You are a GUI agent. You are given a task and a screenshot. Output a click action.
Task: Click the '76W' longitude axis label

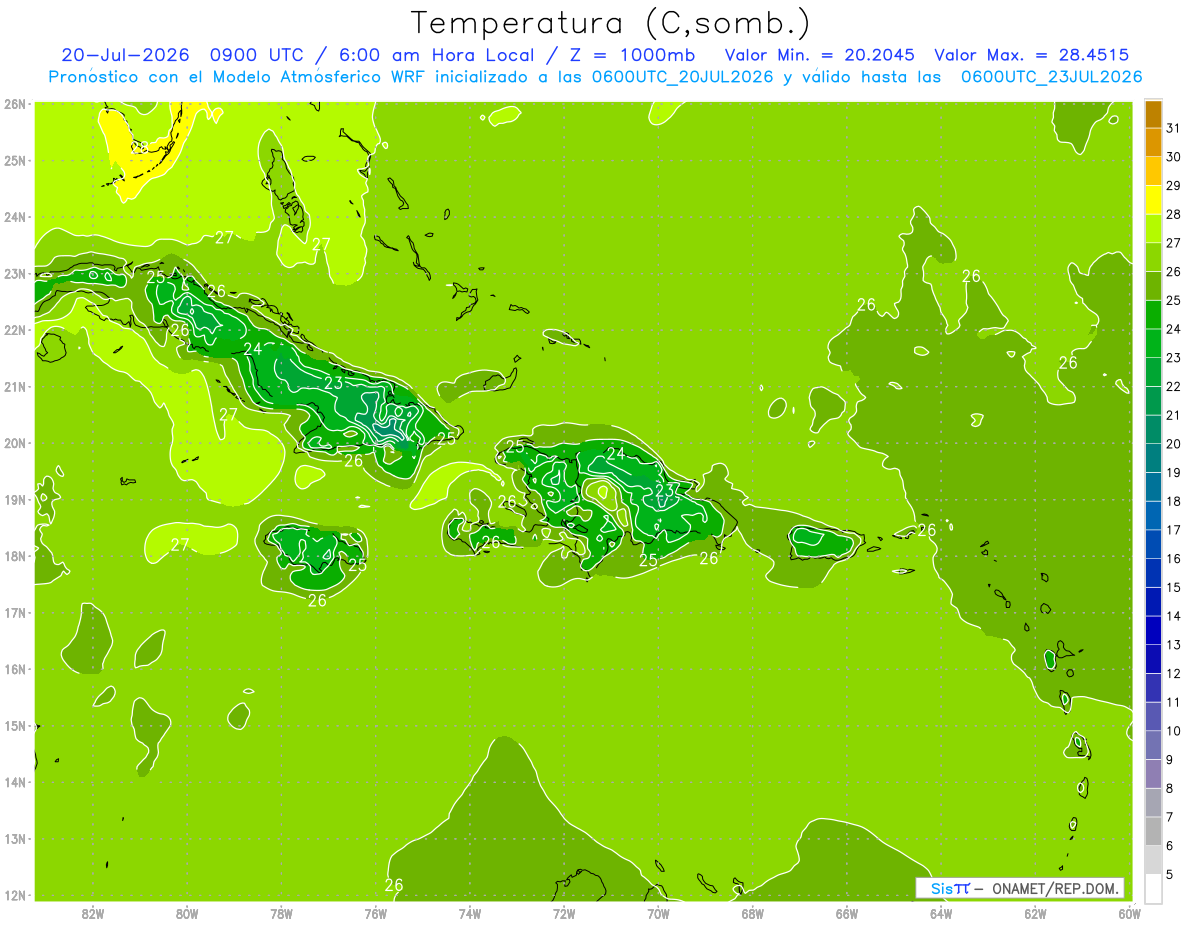375,913
